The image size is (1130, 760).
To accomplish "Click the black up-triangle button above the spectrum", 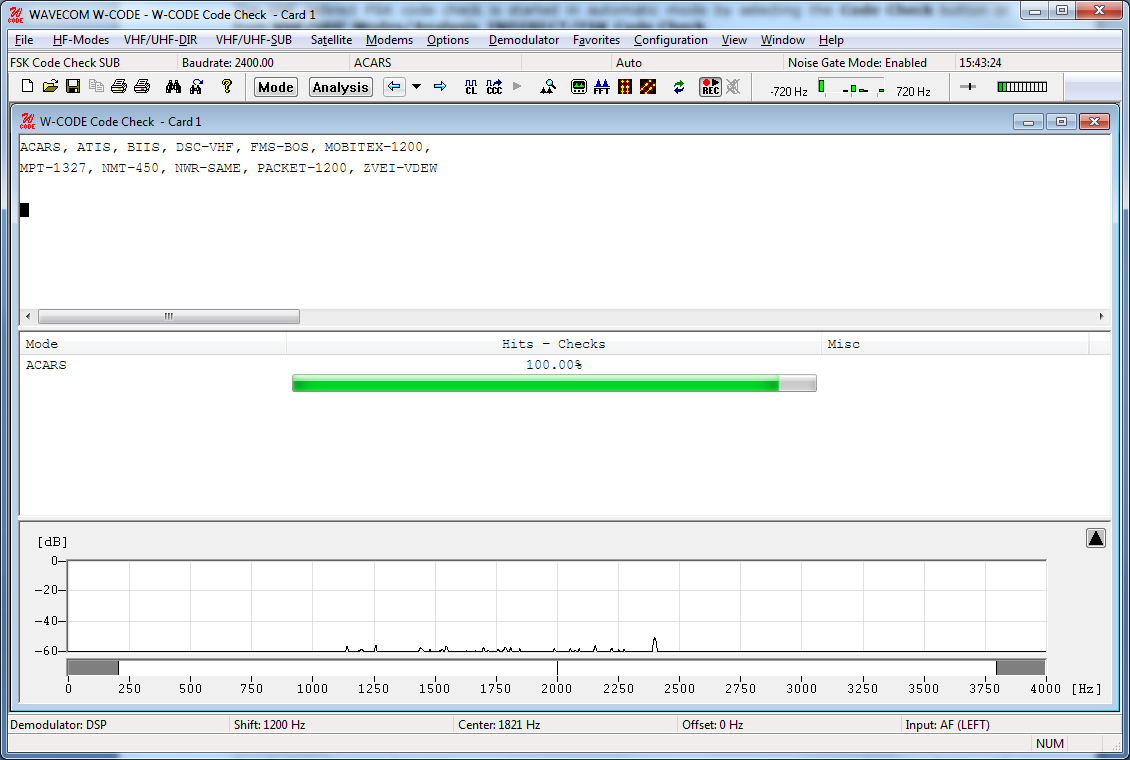I will pyautogui.click(x=1095, y=538).
